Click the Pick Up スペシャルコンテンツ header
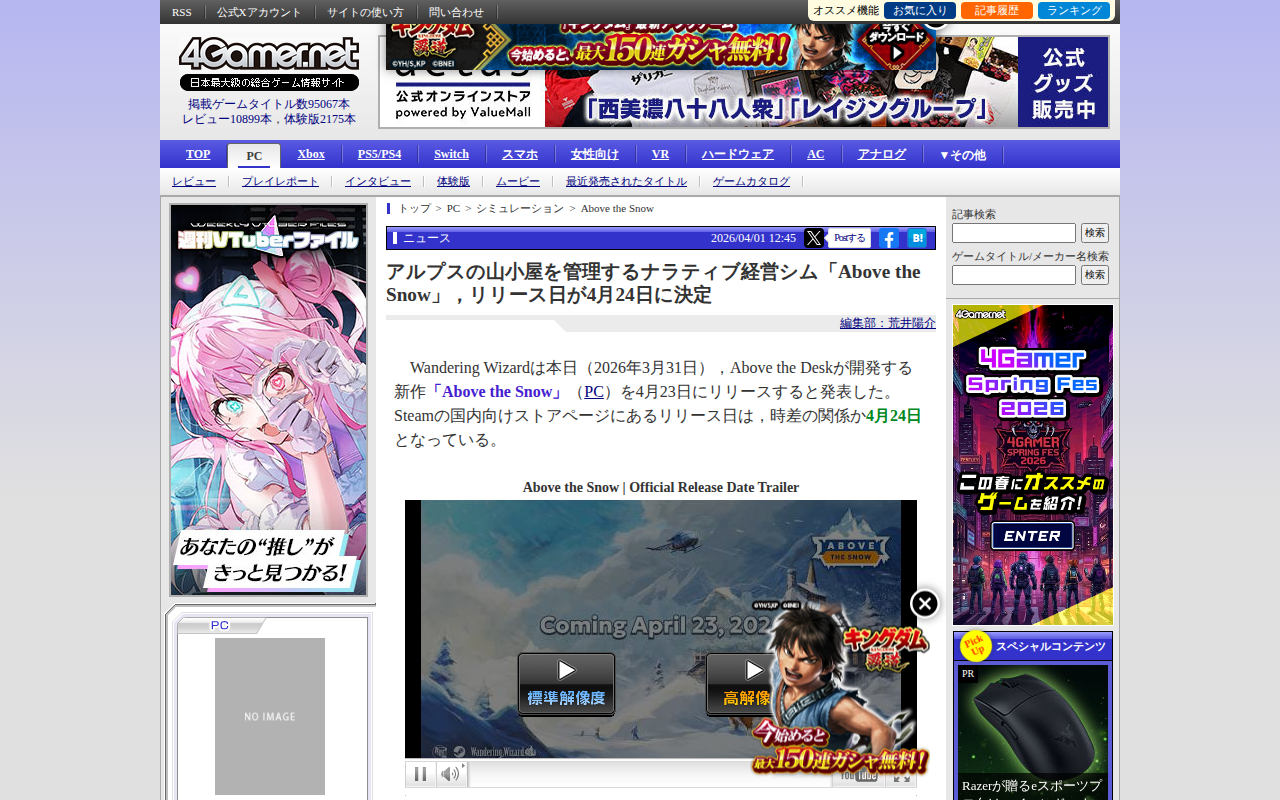The image size is (1280, 800). point(1033,646)
